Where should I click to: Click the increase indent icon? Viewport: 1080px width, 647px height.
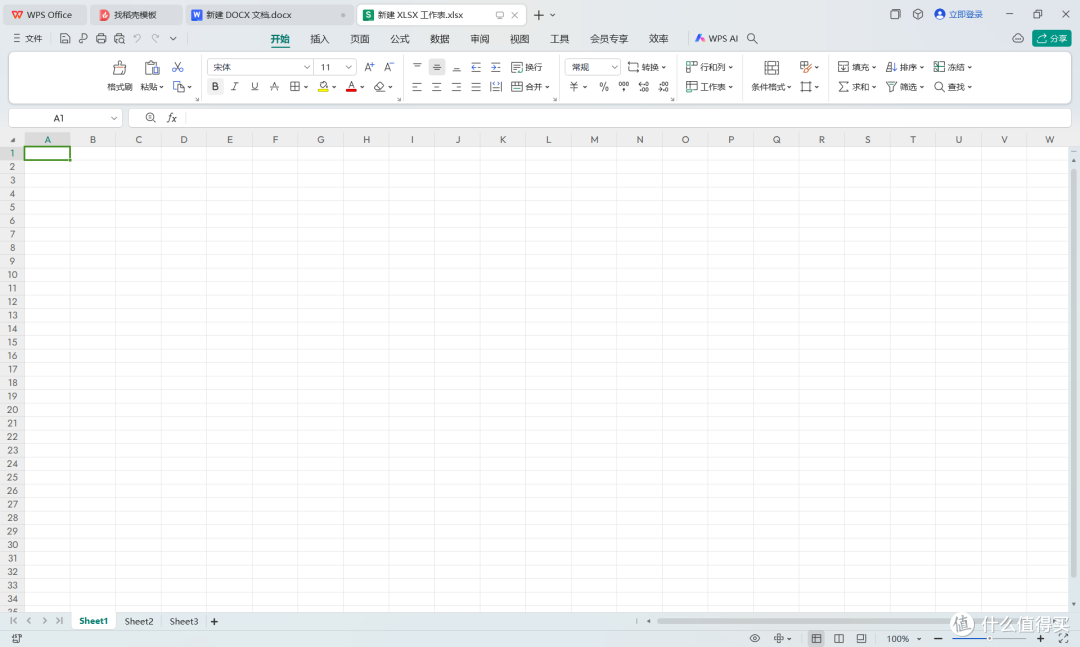(x=495, y=67)
